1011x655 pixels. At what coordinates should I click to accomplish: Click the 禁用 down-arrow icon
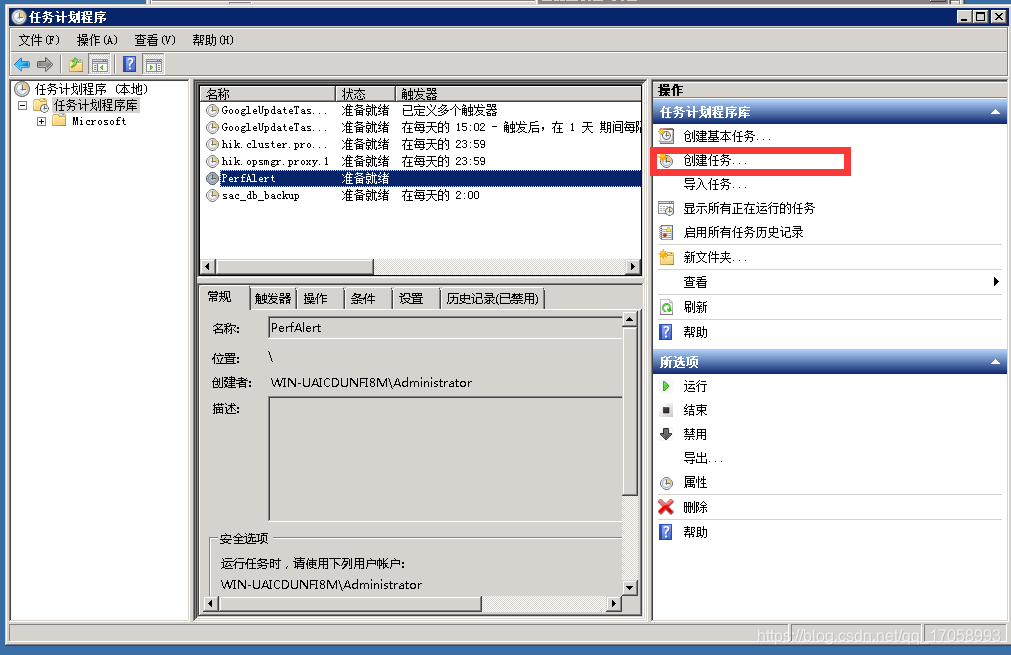coord(666,434)
